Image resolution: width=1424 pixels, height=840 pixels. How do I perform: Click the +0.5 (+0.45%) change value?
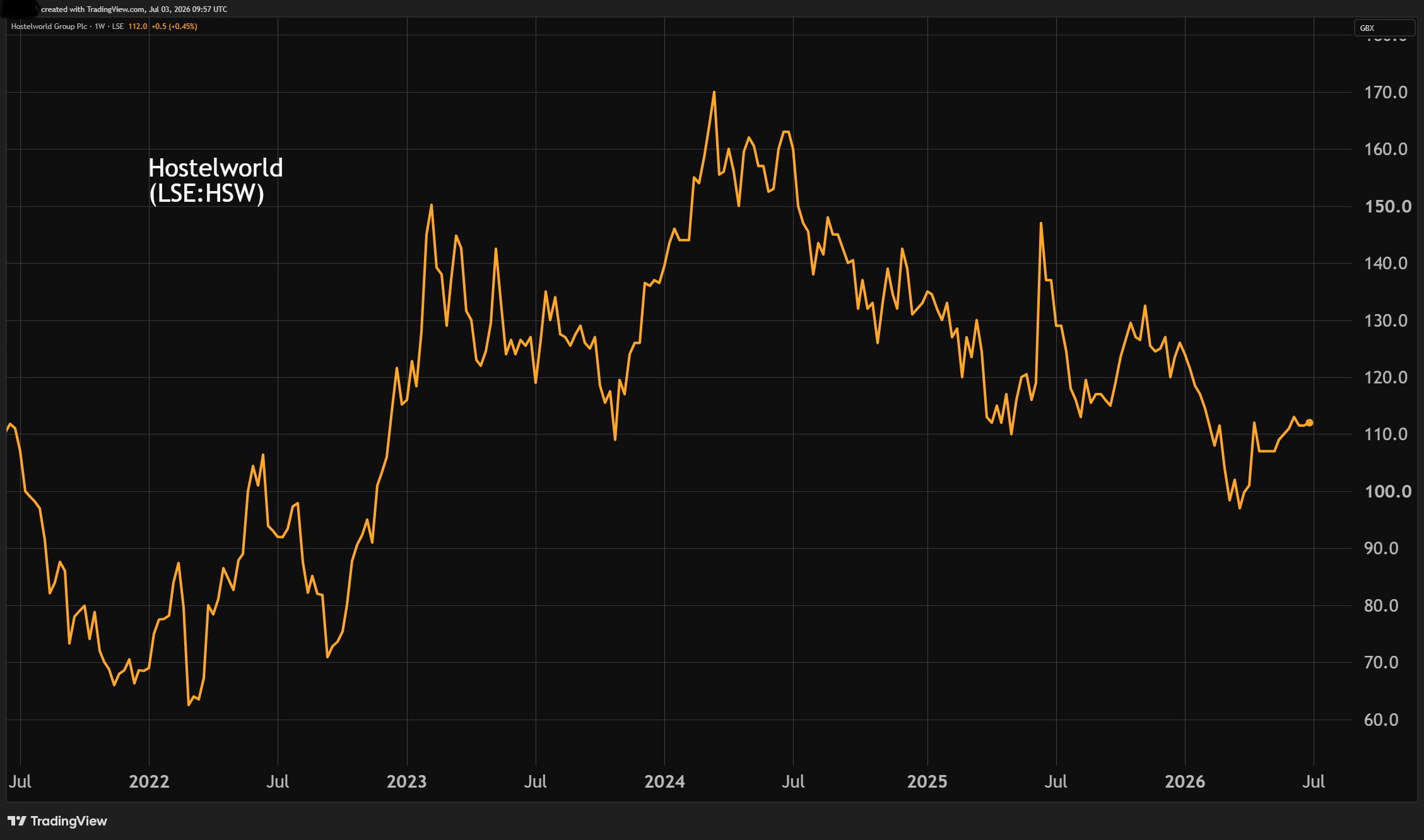click(x=174, y=26)
